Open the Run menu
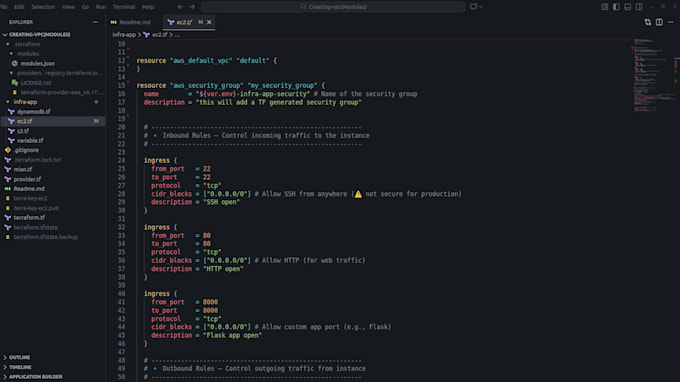The height and width of the screenshot is (382, 680). pos(101,7)
